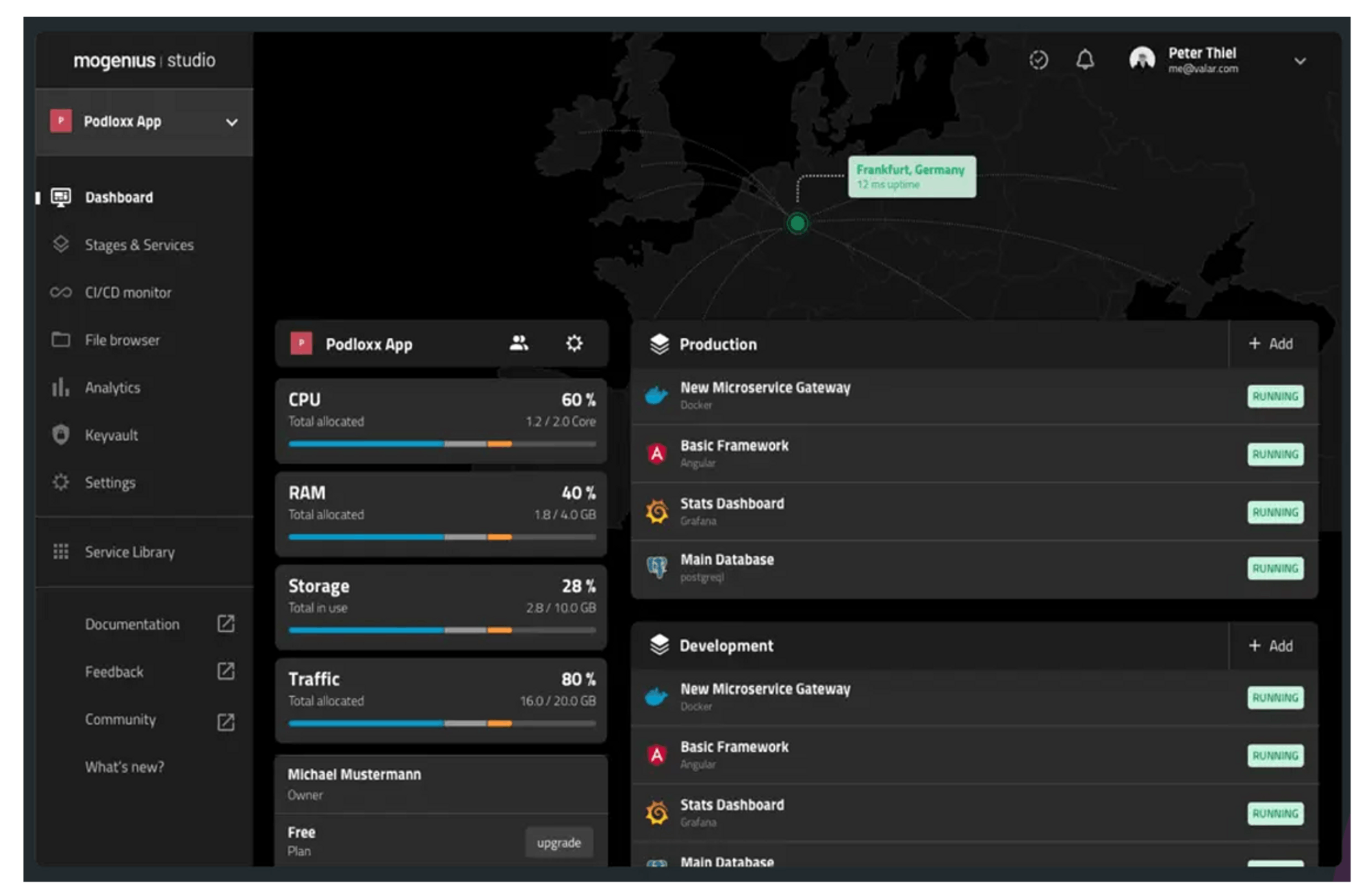Click the upgrade plan button
Screen dimensions: 1369x896
(559, 843)
